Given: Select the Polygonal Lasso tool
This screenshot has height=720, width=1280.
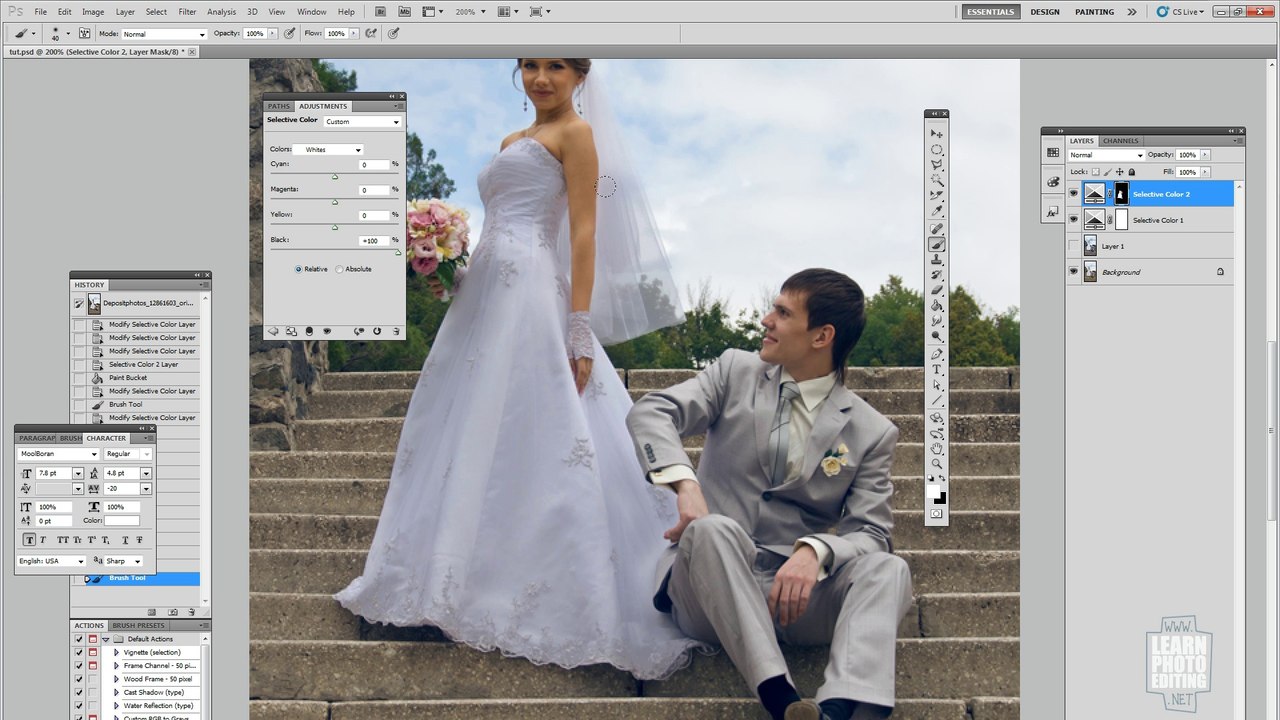Looking at the screenshot, I should tap(937, 164).
